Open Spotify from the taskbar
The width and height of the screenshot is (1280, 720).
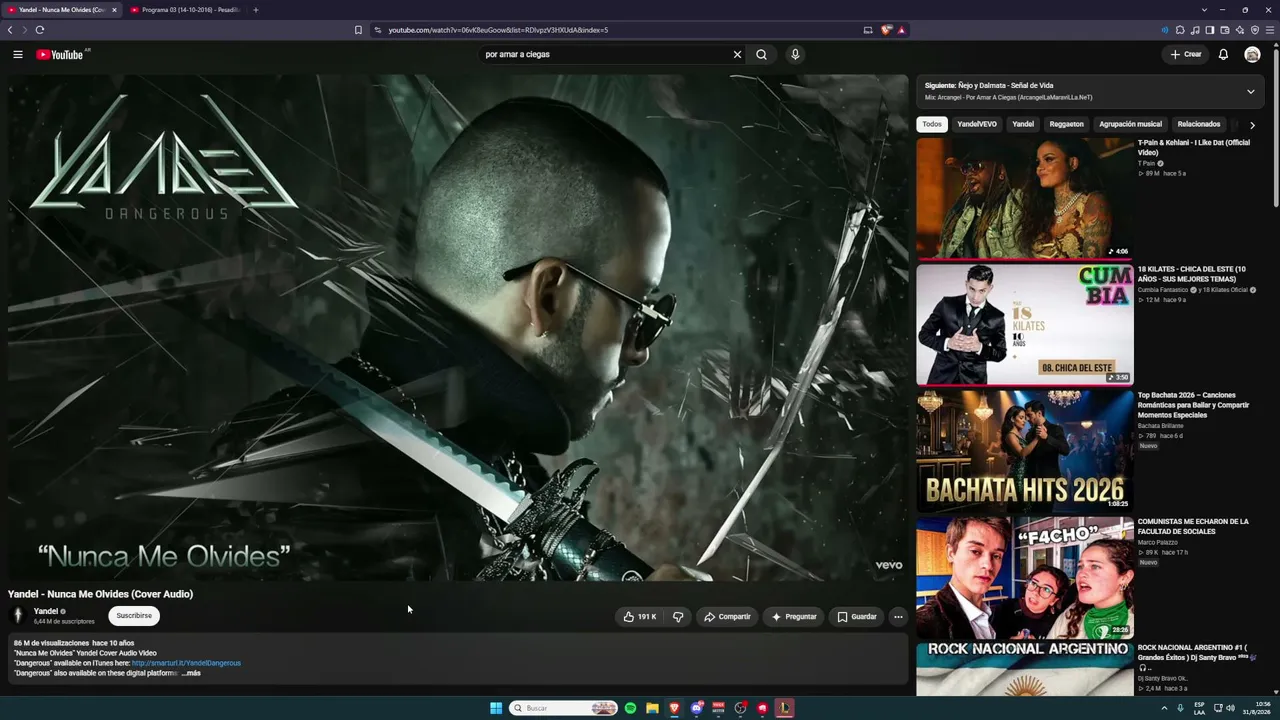630,708
